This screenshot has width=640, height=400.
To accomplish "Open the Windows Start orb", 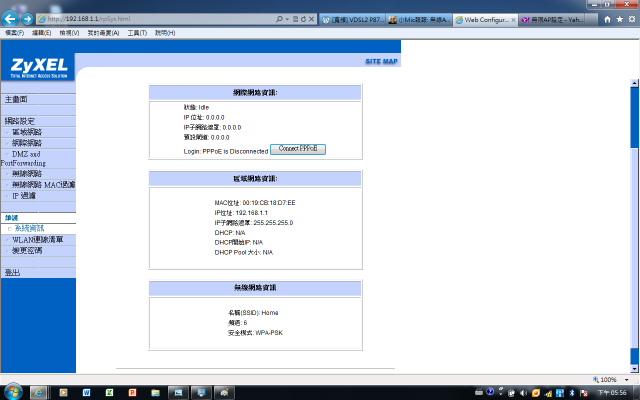I will point(13,392).
